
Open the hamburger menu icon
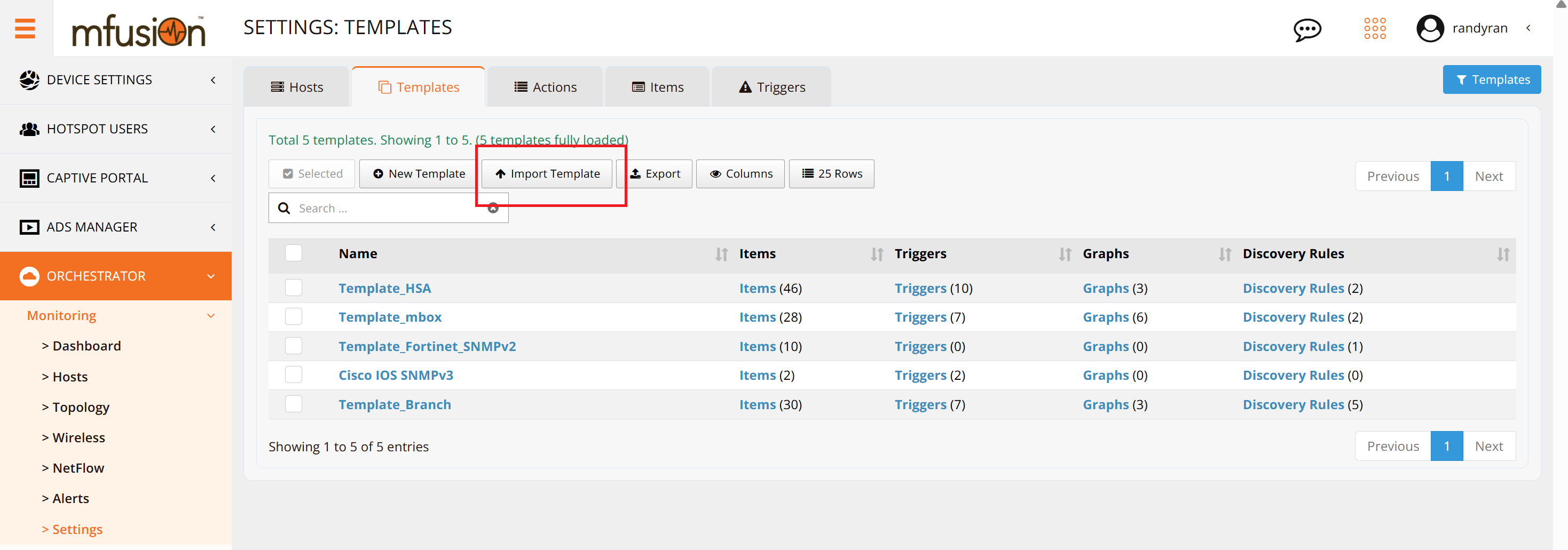pos(25,28)
